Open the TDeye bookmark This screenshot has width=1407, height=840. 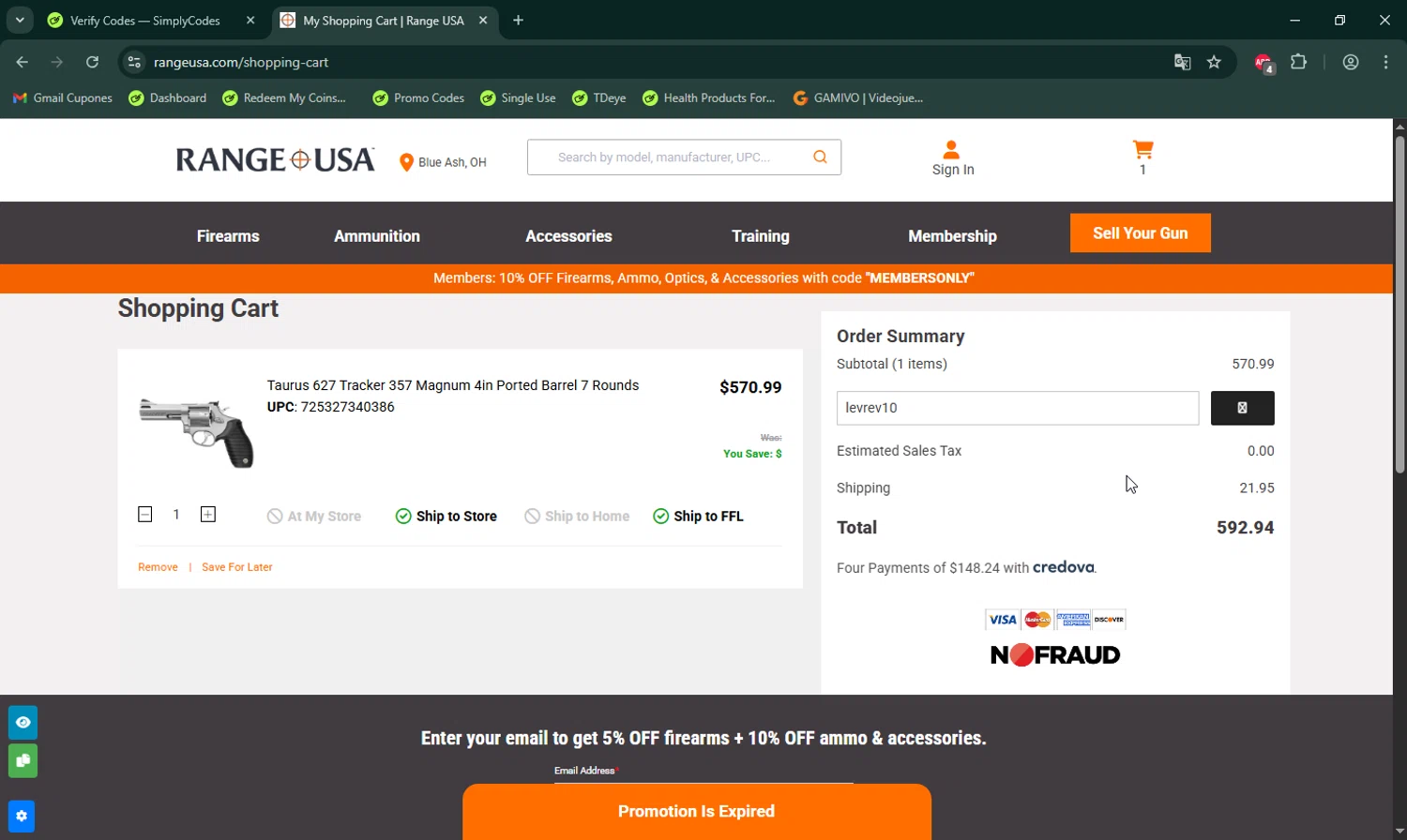(598, 97)
